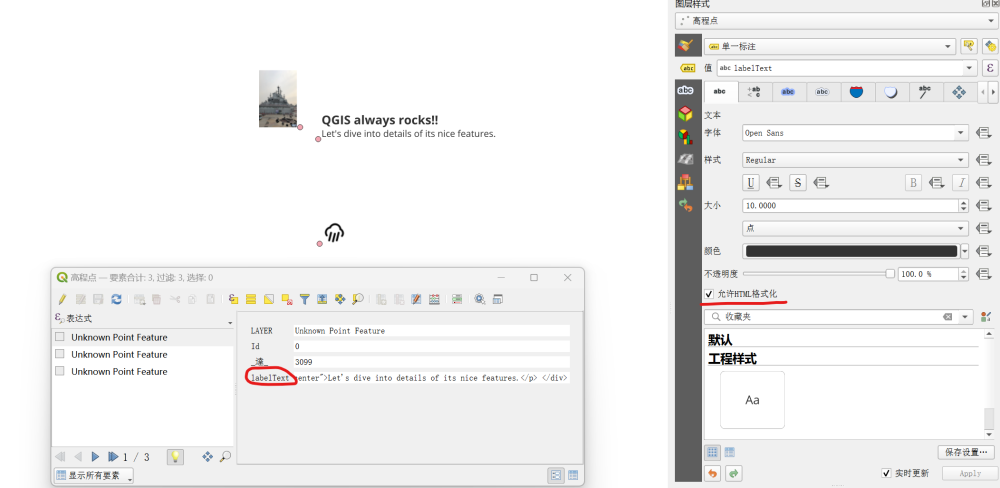Deselect all features icon
Image resolution: width=1000 pixels, height=488 pixels.
[287, 299]
